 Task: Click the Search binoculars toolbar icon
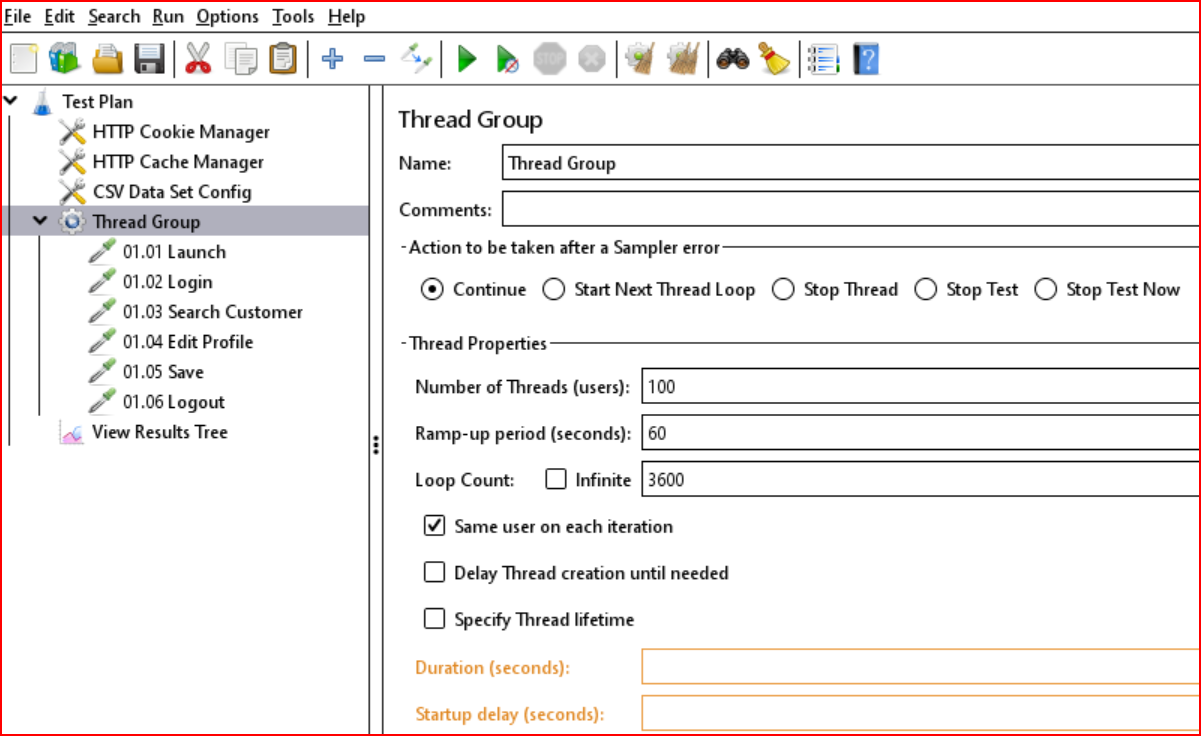[733, 58]
